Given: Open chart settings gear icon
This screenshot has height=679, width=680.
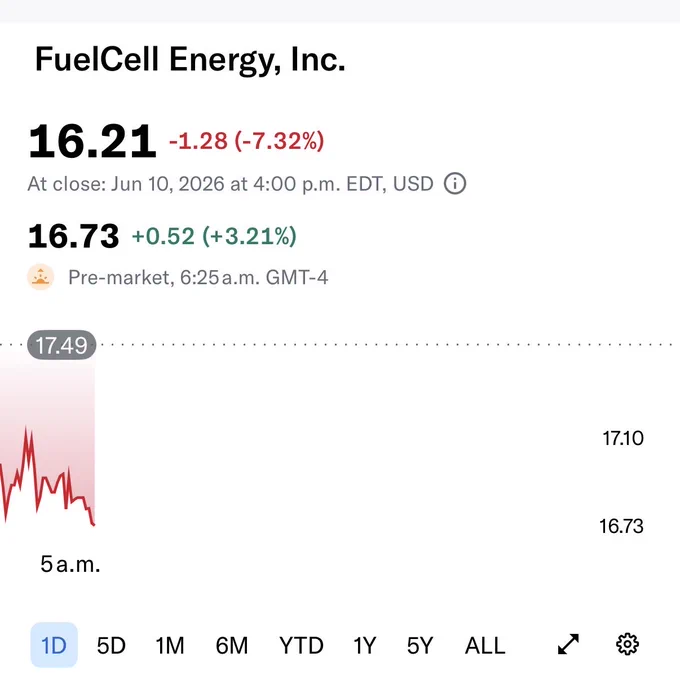Looking at the screenshot, I should [627, 644].
